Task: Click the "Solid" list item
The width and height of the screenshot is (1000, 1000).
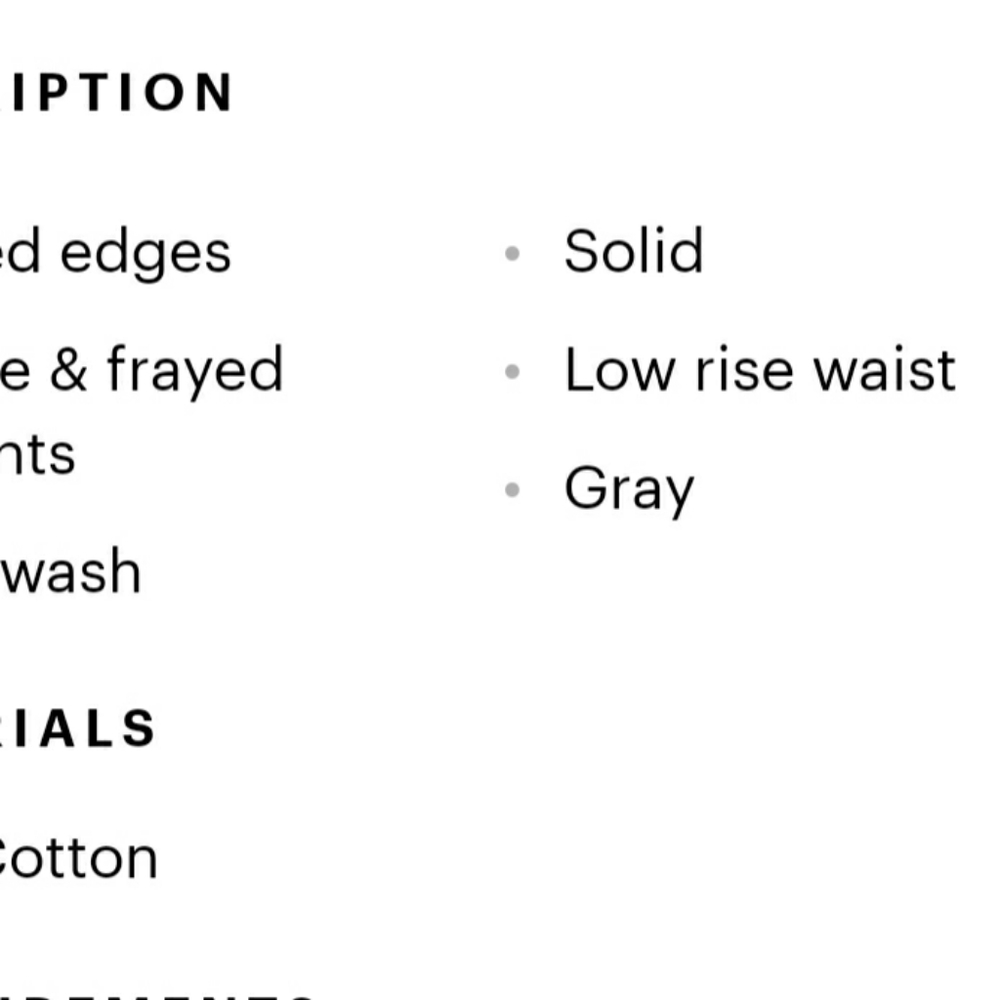Action: tap(633, 251)
